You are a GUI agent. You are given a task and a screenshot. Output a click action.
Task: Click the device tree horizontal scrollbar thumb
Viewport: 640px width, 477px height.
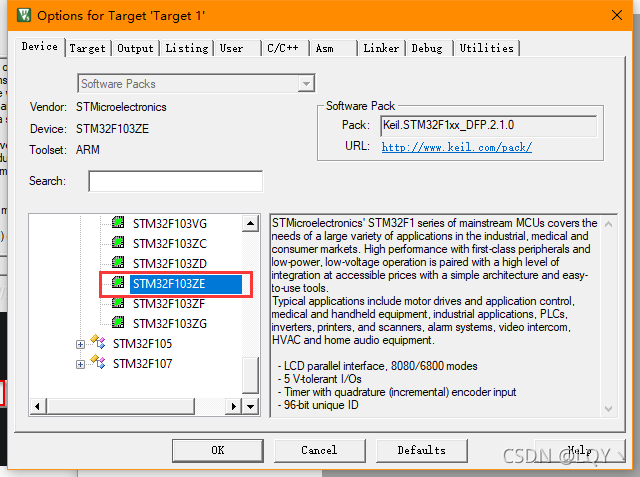pos(121,406)
